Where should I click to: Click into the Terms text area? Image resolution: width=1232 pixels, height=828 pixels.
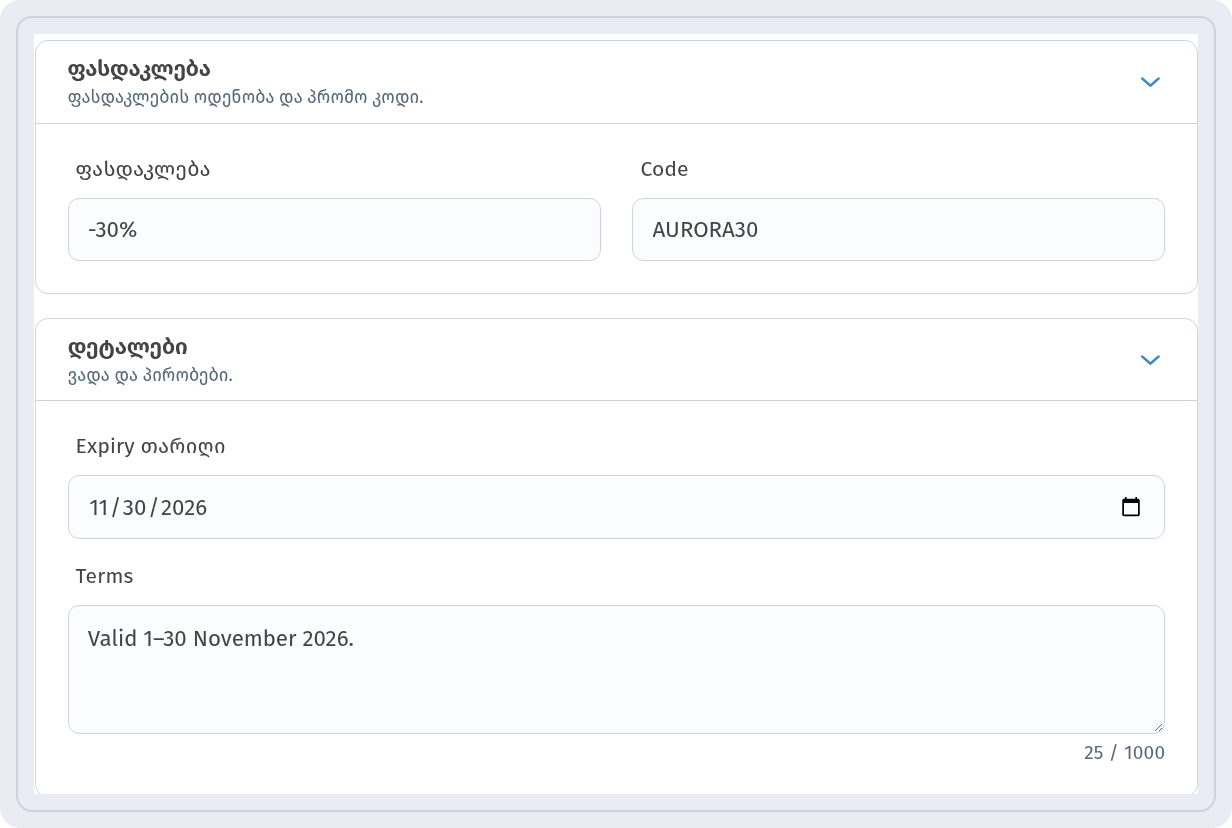(616, 669)
